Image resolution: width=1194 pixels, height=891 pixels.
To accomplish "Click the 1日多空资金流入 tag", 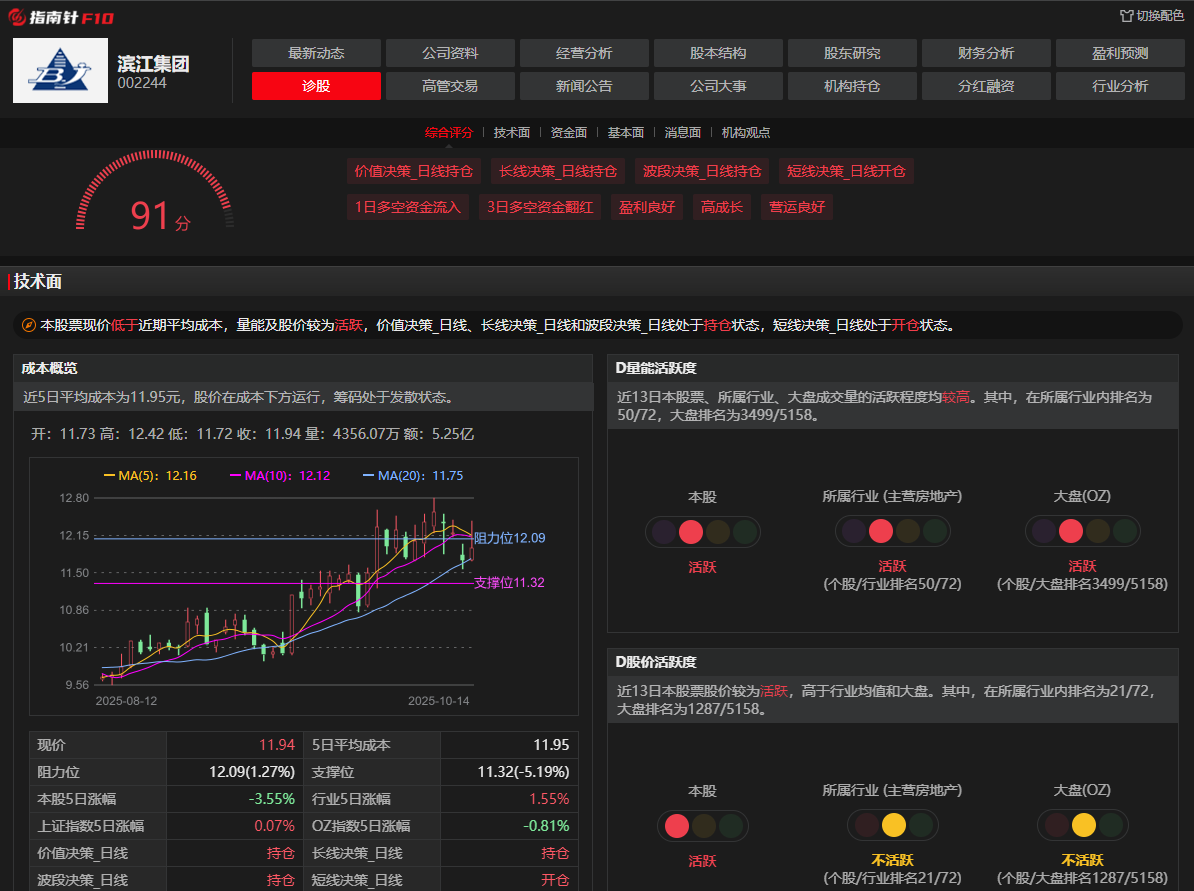I will pos(407,207).
